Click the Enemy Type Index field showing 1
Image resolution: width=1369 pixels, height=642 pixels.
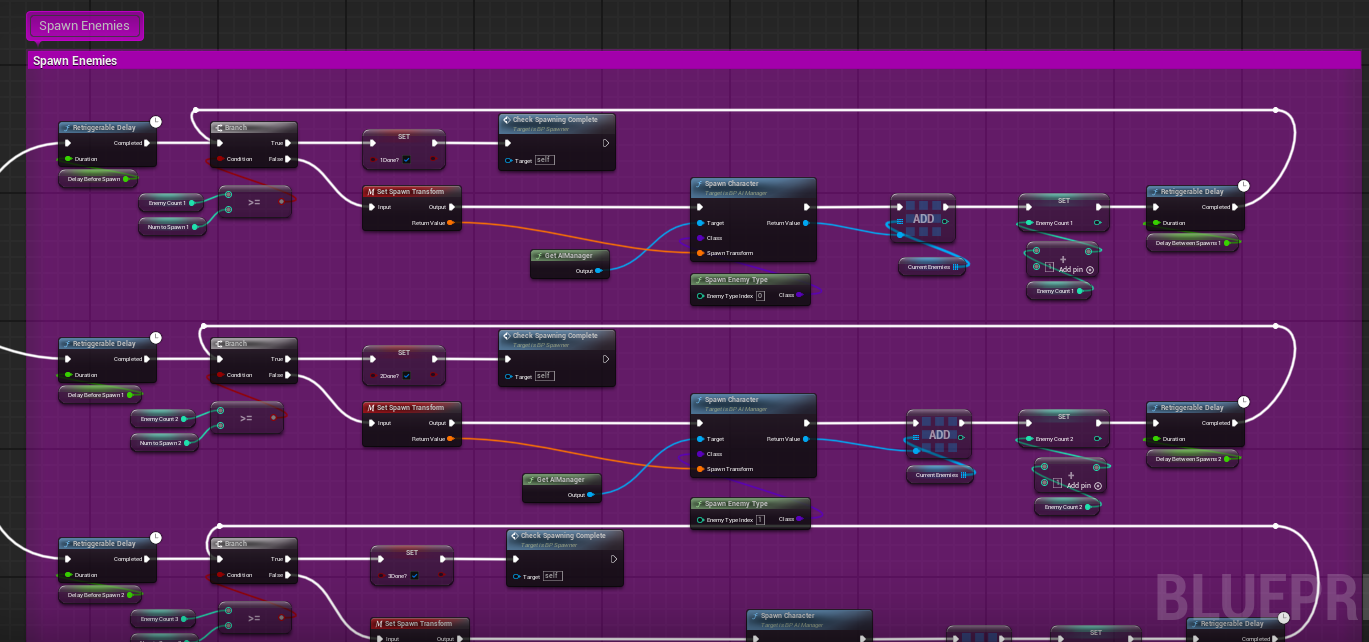click(x=760, y=520)
